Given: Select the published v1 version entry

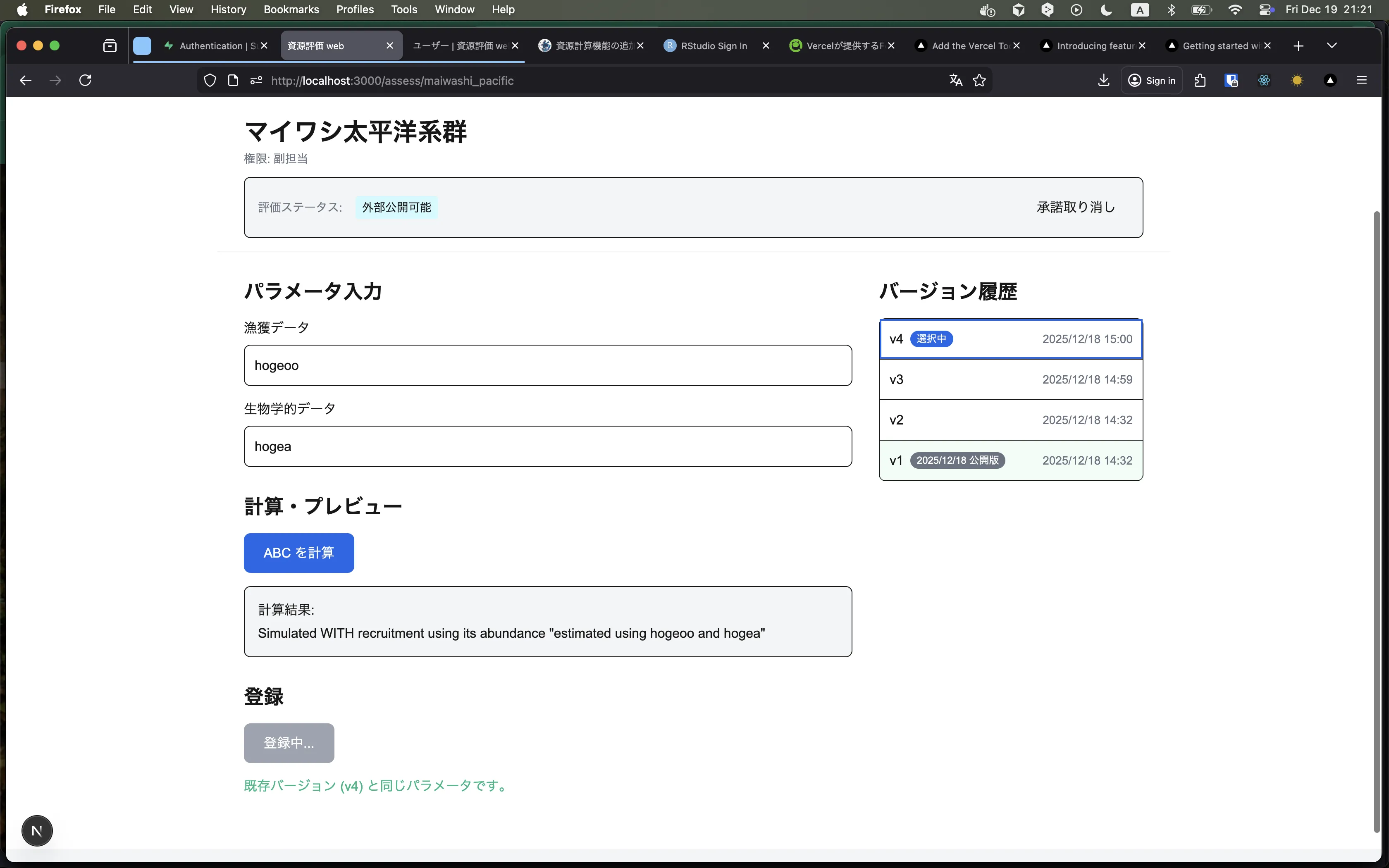Looking at the screenshot, I should 1010,460.
